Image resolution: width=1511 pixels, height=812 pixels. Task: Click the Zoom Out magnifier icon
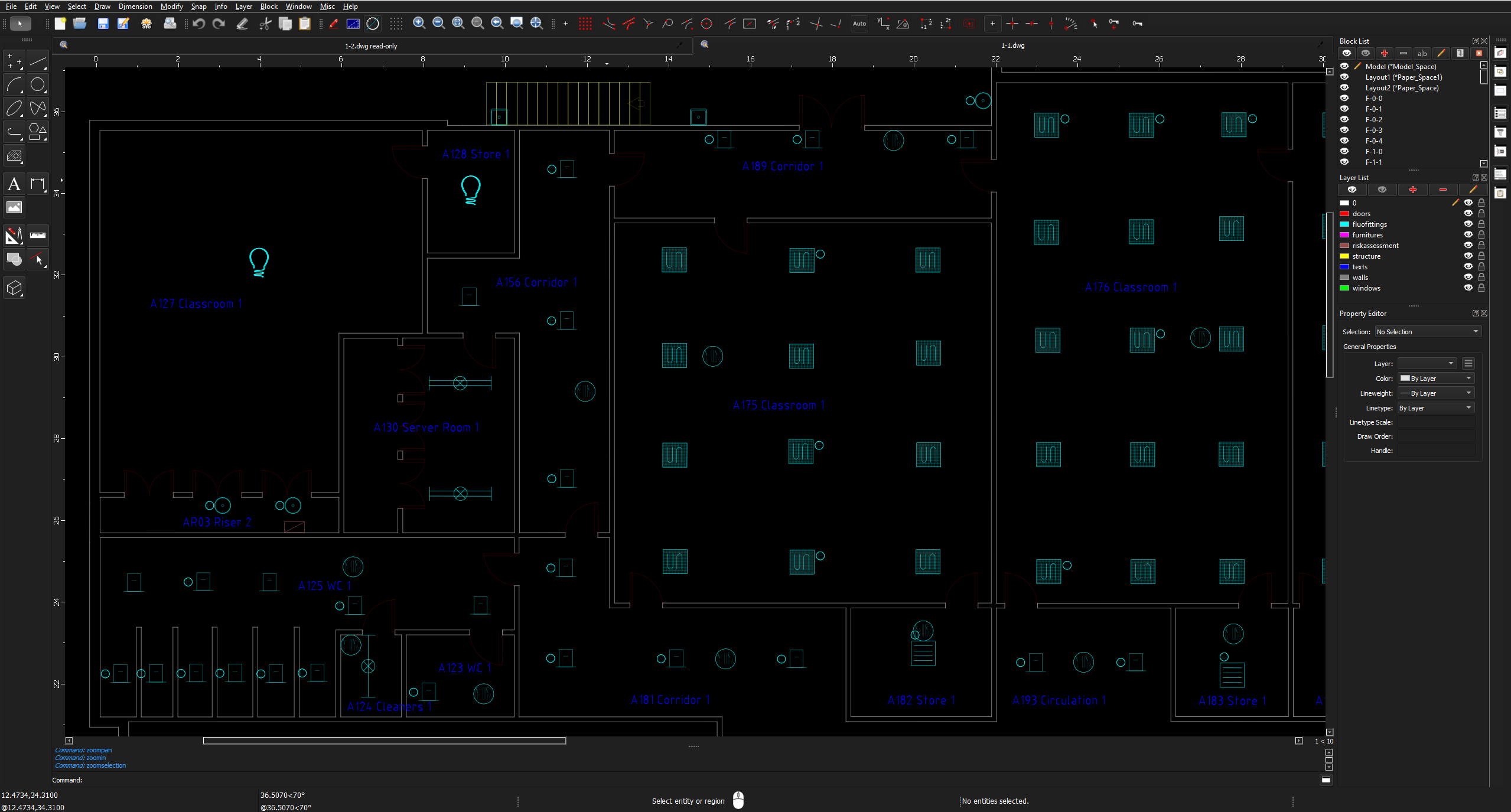pos(439,24)
